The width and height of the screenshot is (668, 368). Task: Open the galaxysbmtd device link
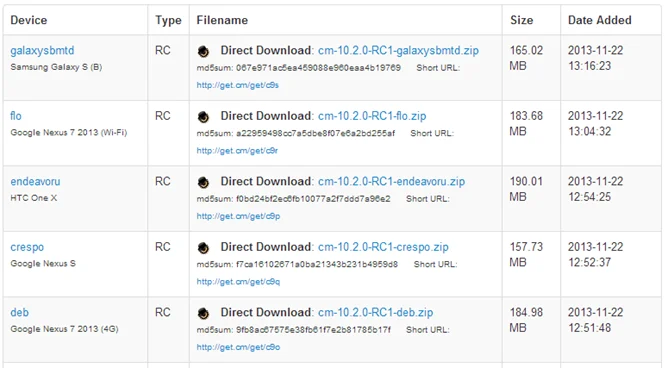click(42, 51)
